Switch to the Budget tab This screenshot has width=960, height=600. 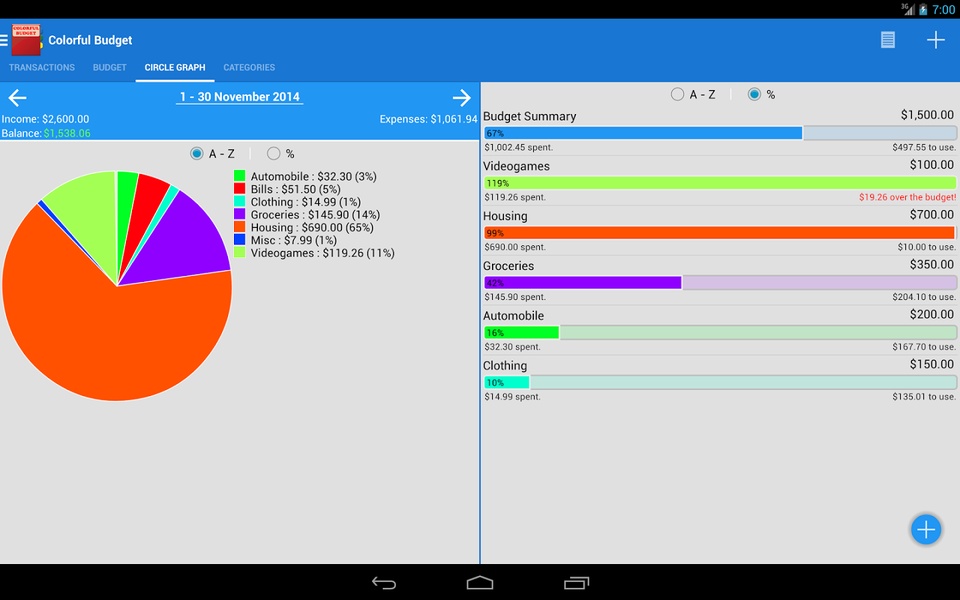(x=110, y=67)
